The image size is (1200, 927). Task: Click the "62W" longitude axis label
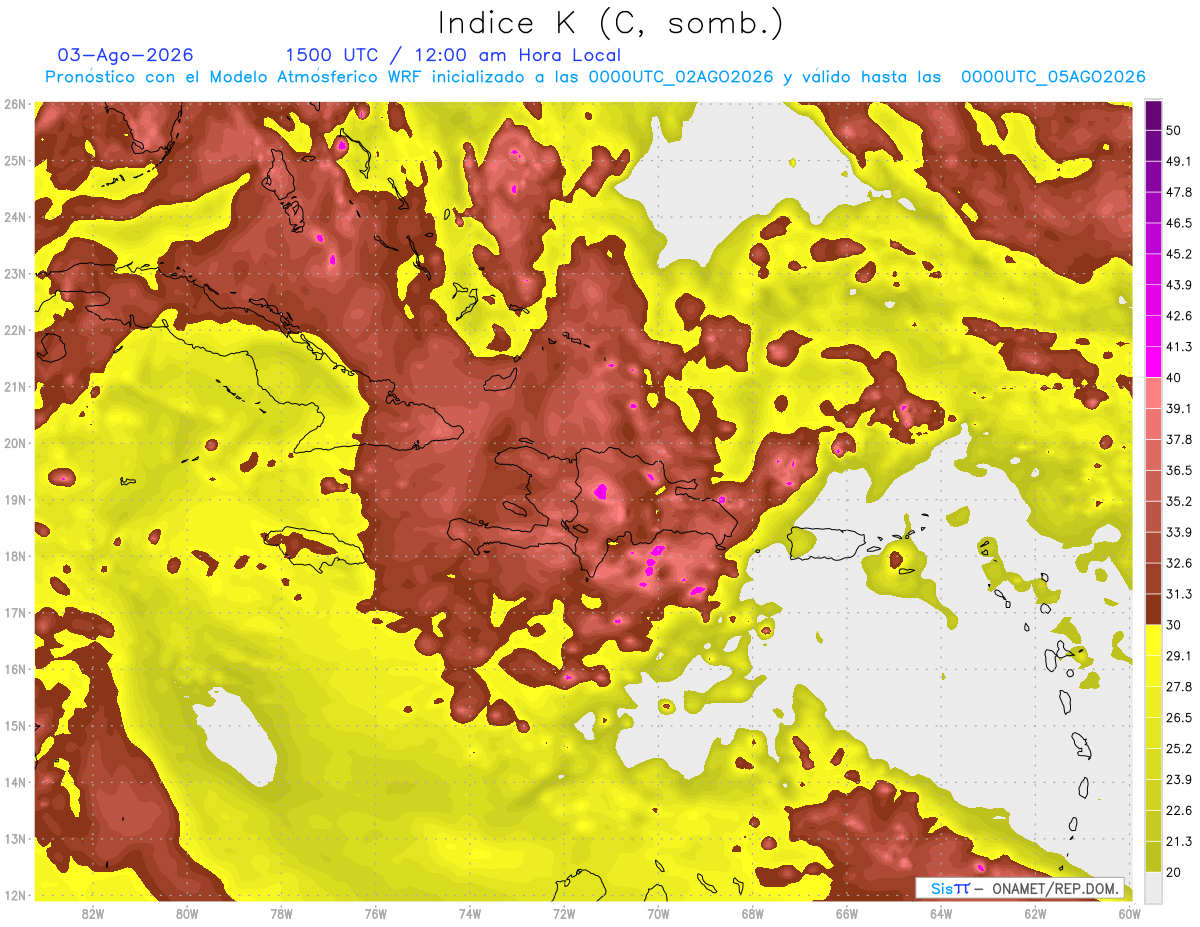coord(1035,914)
